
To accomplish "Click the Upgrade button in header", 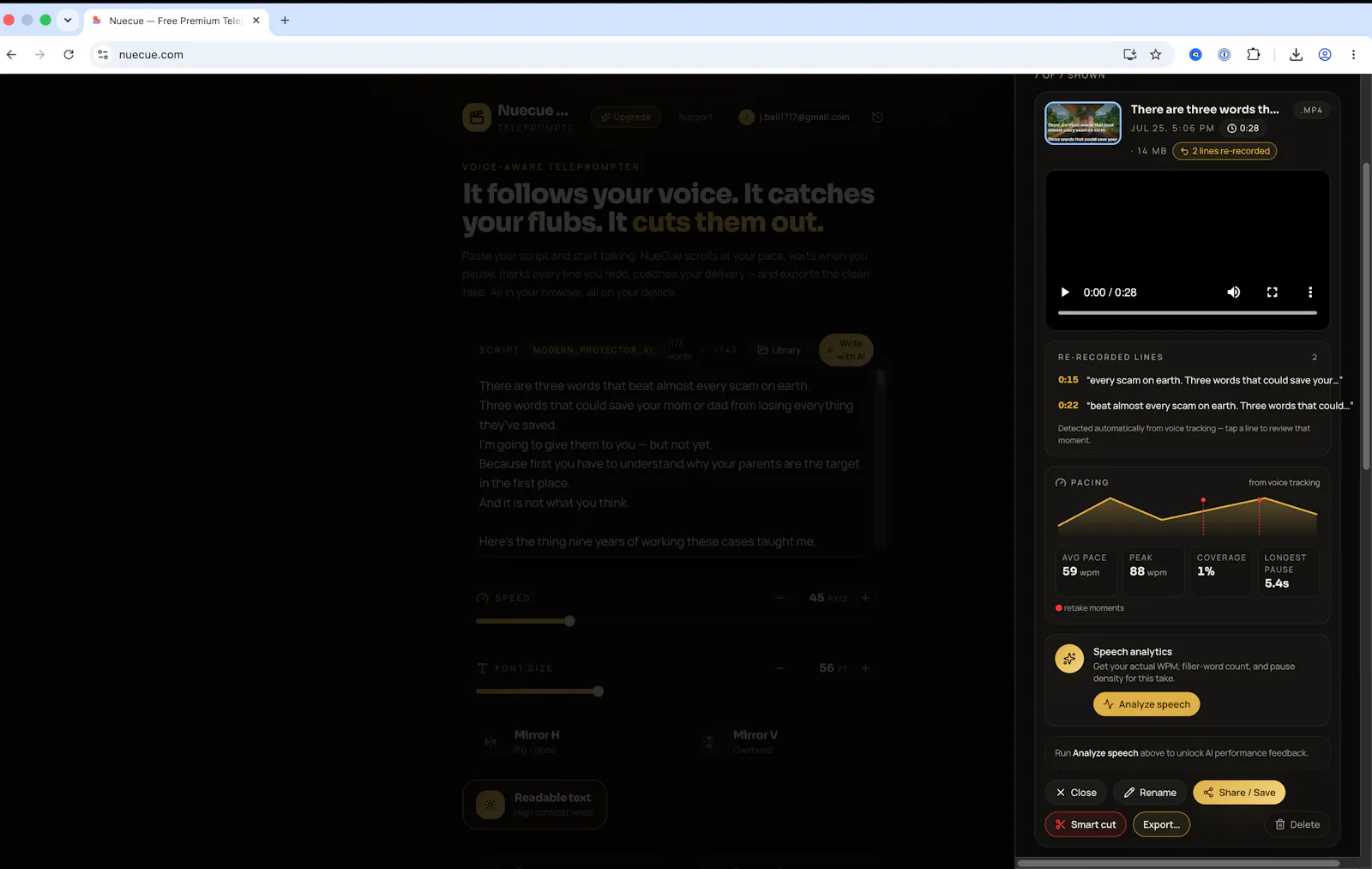I will 626,118.
